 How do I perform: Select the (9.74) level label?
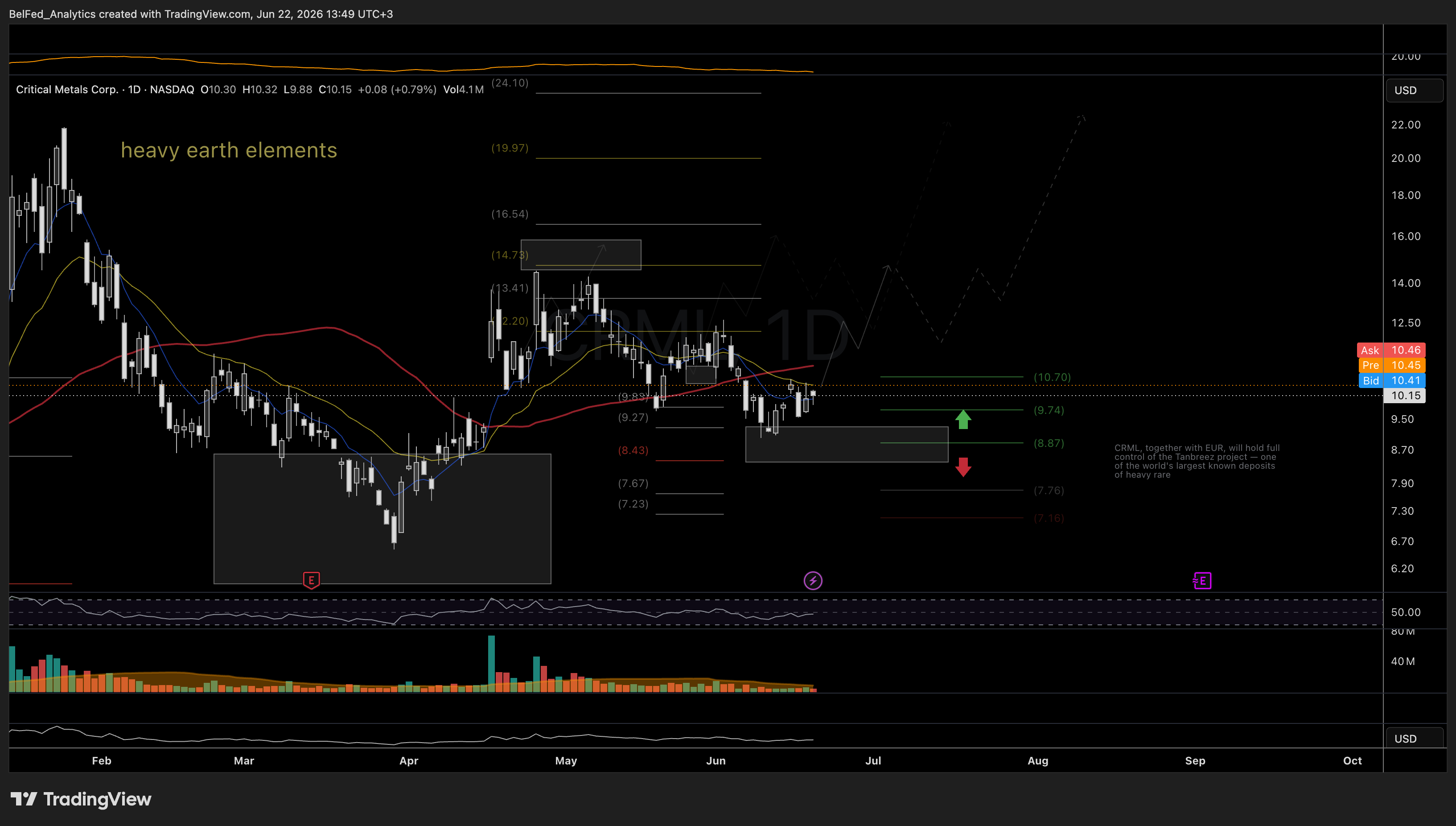[1049, 410]
